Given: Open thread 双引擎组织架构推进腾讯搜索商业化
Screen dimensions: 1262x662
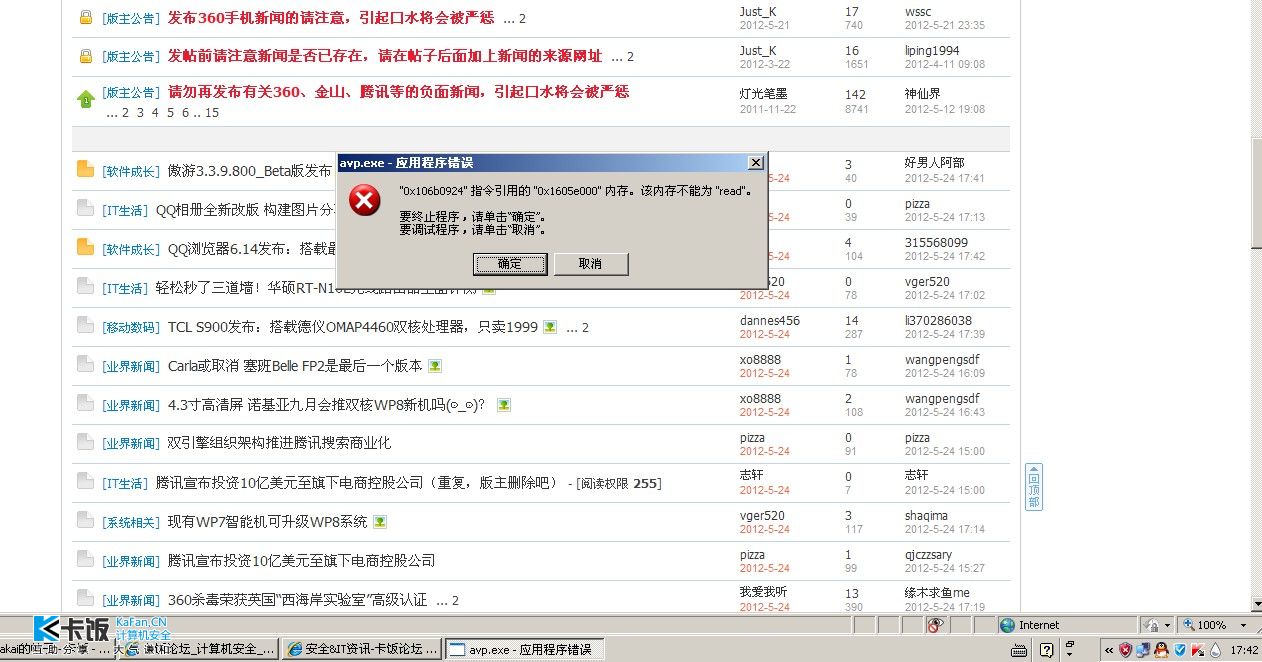Looking at the screenshot, I should [x=279, y=443].
